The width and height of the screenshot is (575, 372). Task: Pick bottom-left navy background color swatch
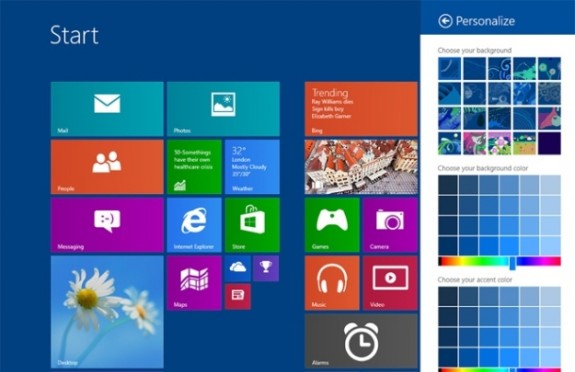pyautogui.click(x=448, y=246)
